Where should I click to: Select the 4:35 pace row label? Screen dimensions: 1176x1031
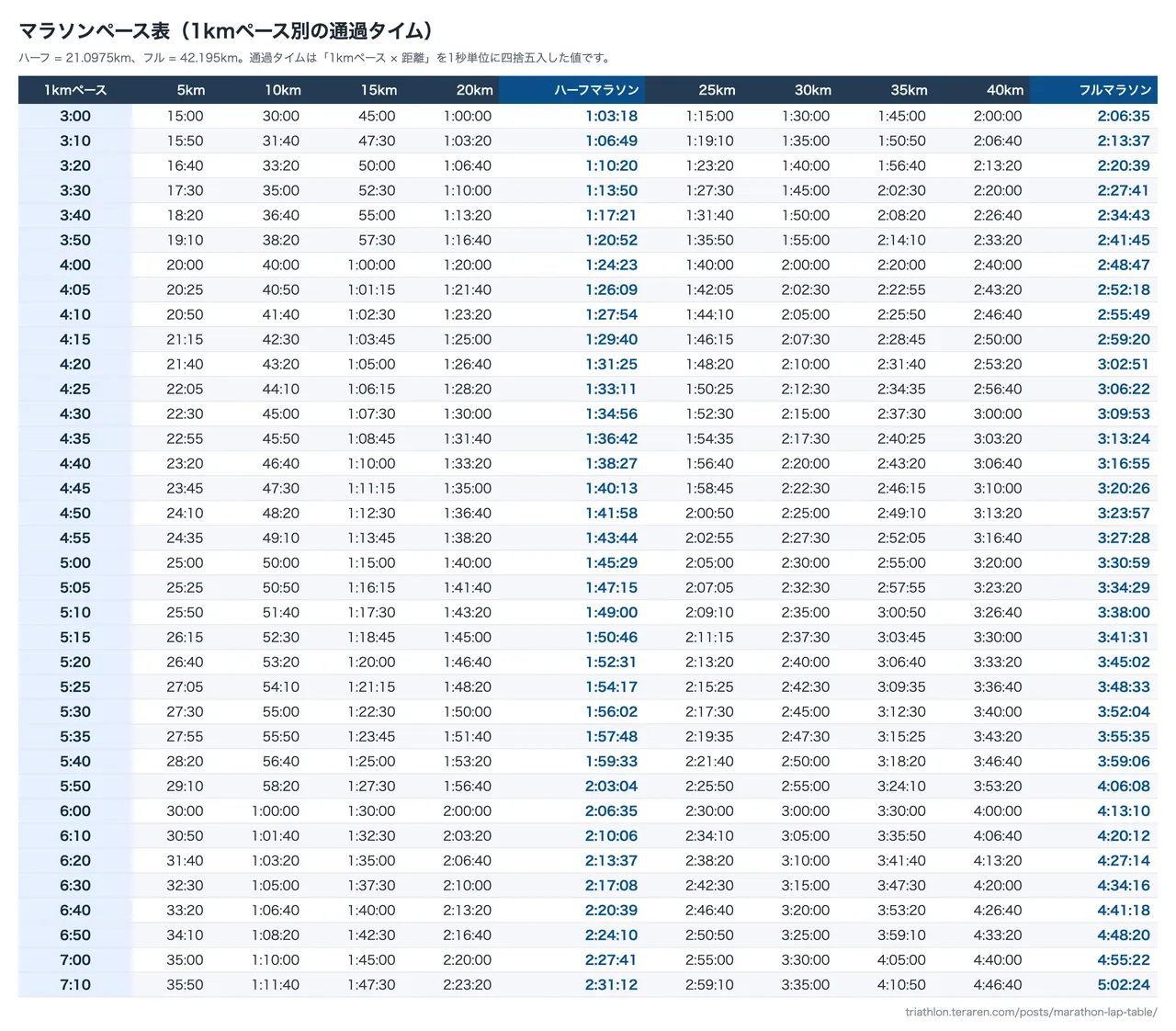pyautogui.click(x=75, y=438)
